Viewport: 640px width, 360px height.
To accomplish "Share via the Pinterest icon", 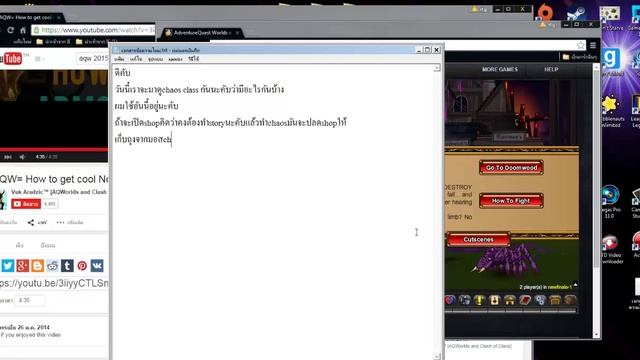I will pos(82,266).
